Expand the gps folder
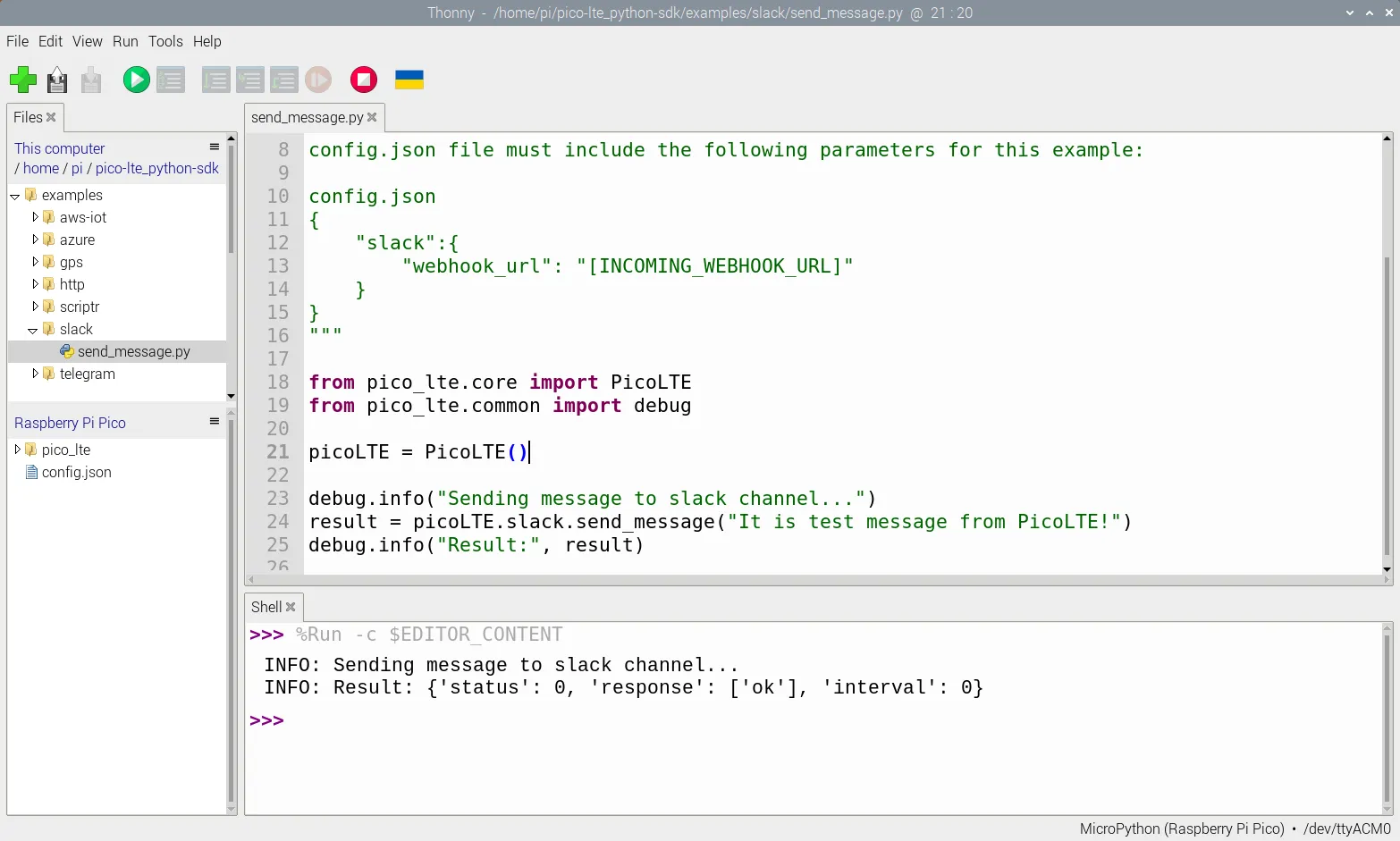1400x841 pixels. (x=35, y=262)
